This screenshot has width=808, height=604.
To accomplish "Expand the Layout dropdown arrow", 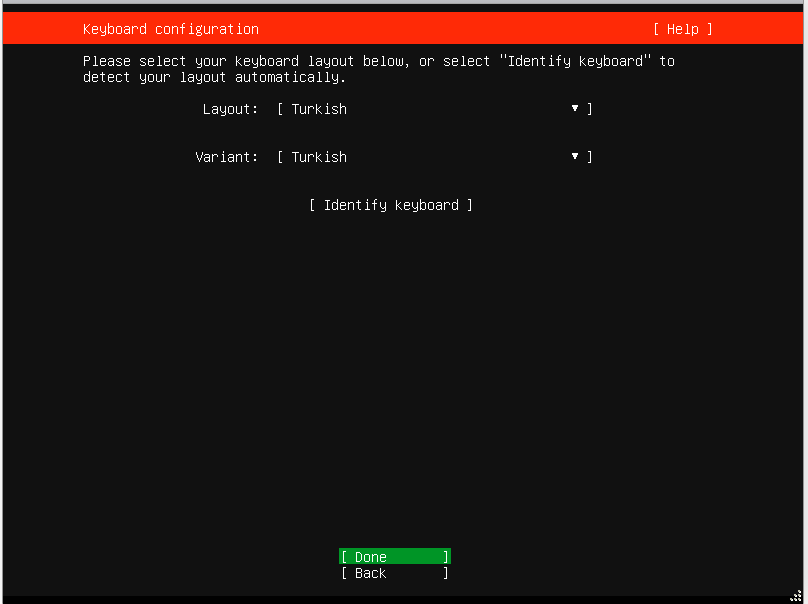I will (575, 108).
